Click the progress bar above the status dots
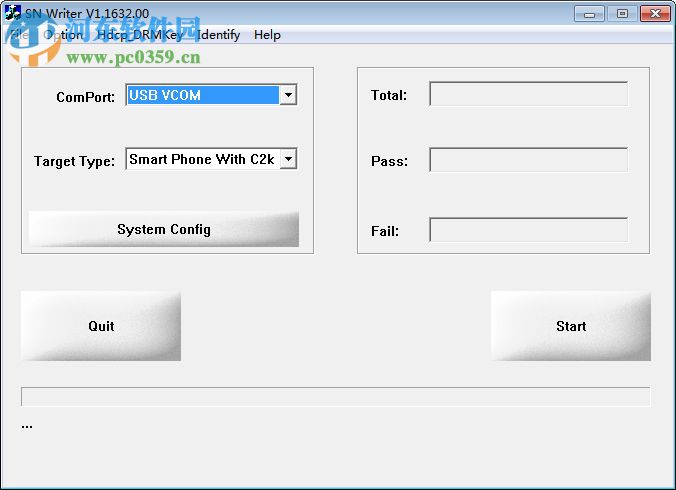This screenshot has width=676, height=490. (336, 396)
